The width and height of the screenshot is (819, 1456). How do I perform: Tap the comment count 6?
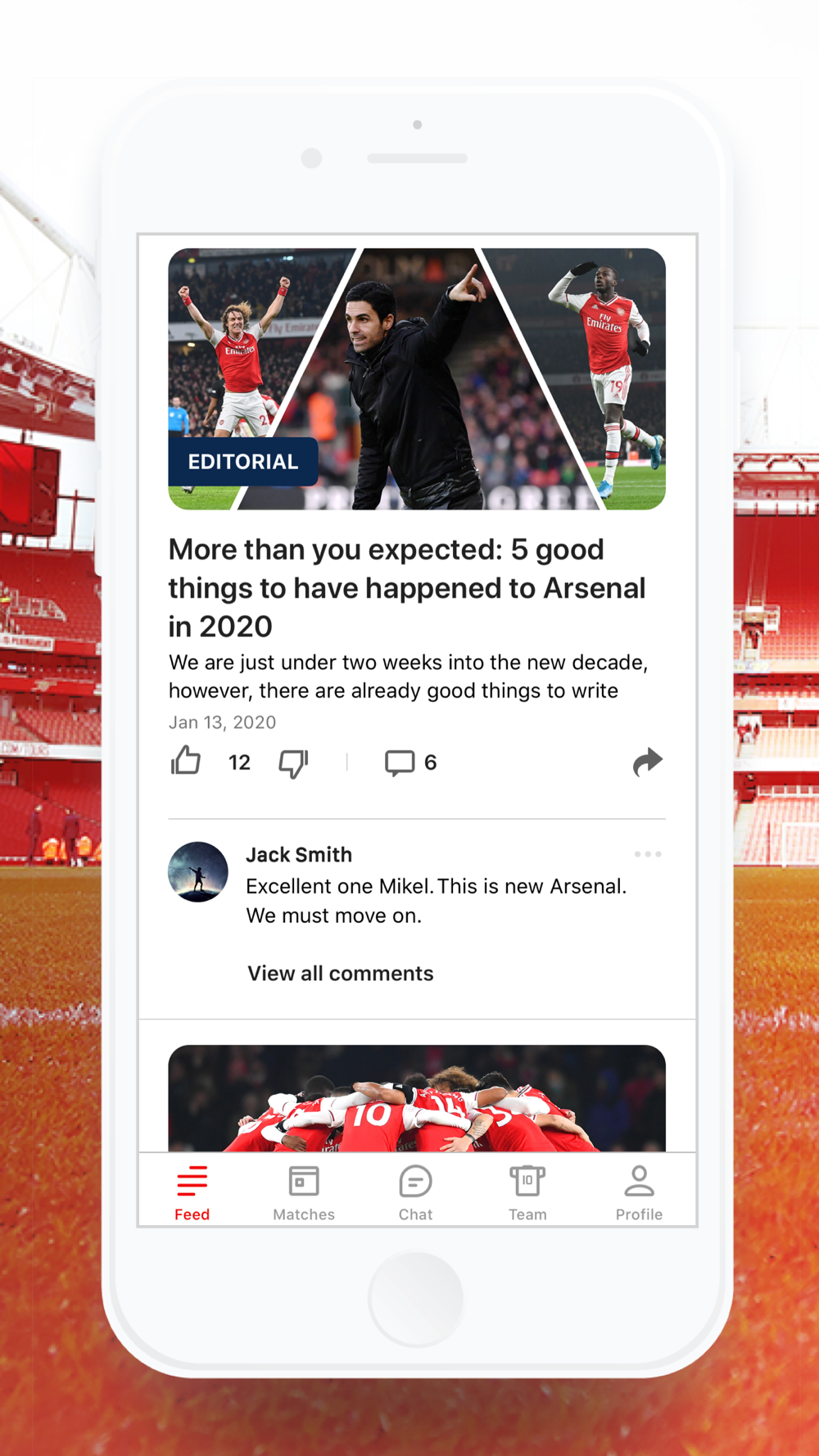pos(431,762)
